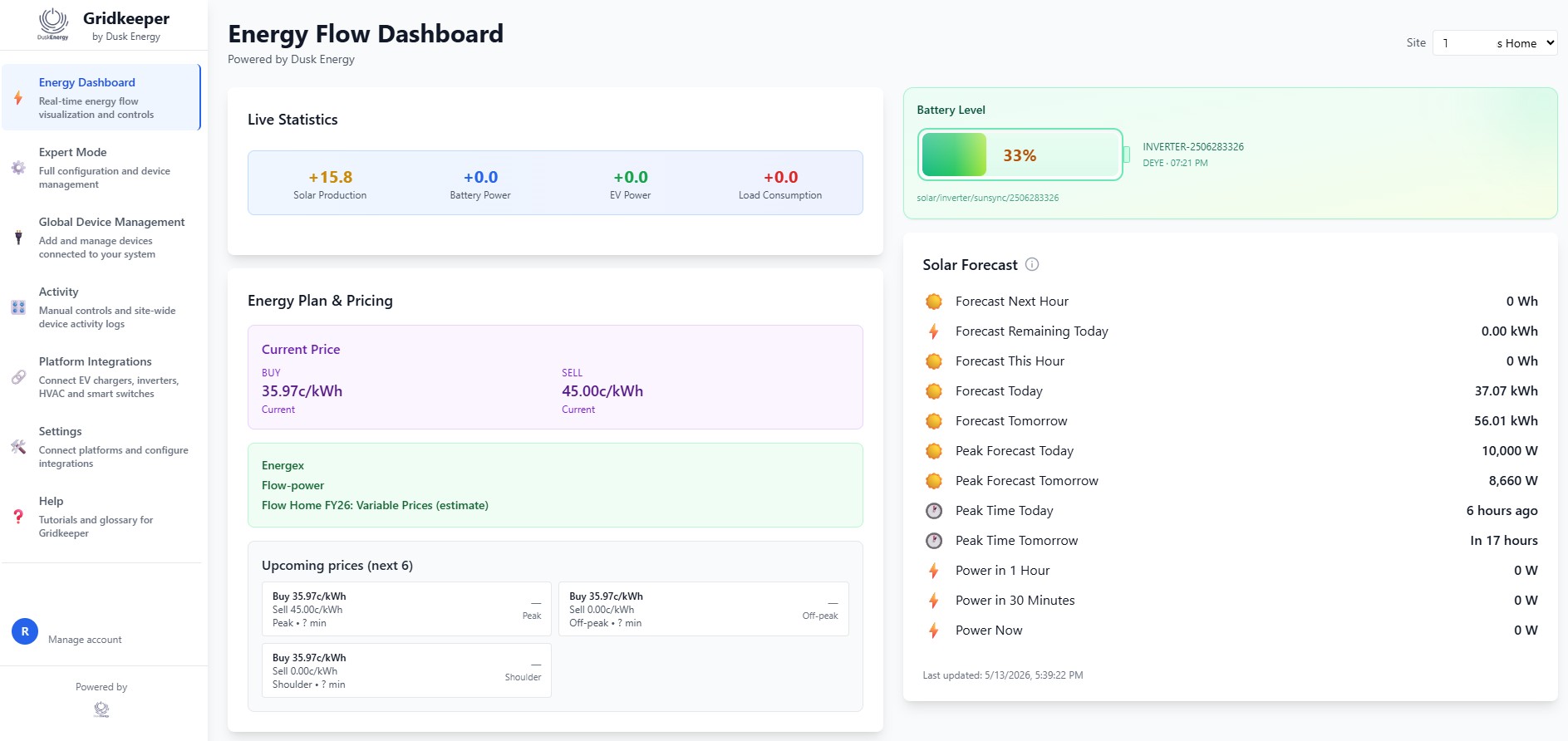The image size is (1568, 741).
Task: Click the battery level 33% bar
Action: [1020, 155]
